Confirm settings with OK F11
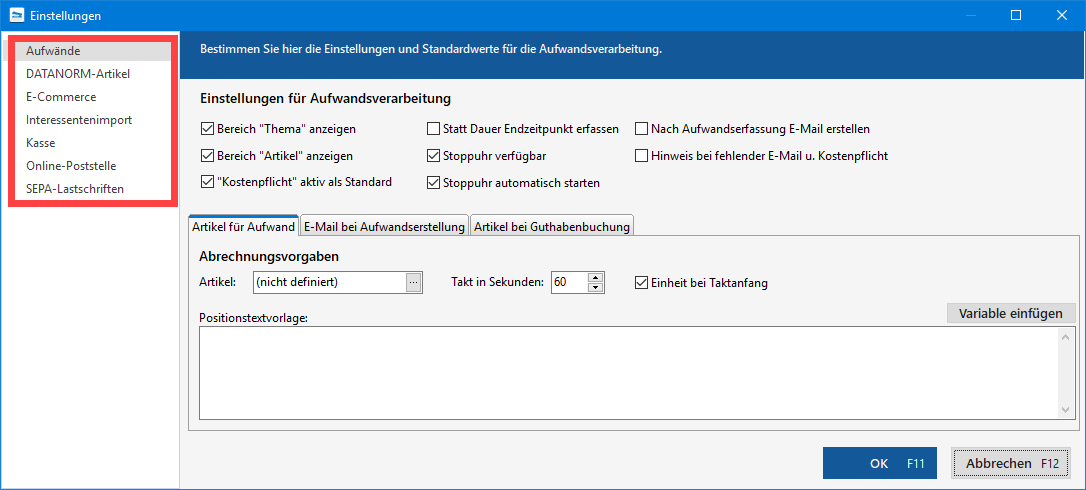This screenshot has height=490, width=1086. [880, 463]
